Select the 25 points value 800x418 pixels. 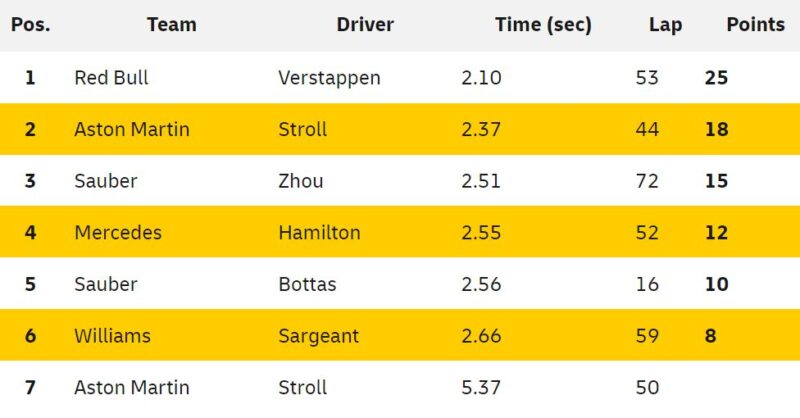coord(716,78)
